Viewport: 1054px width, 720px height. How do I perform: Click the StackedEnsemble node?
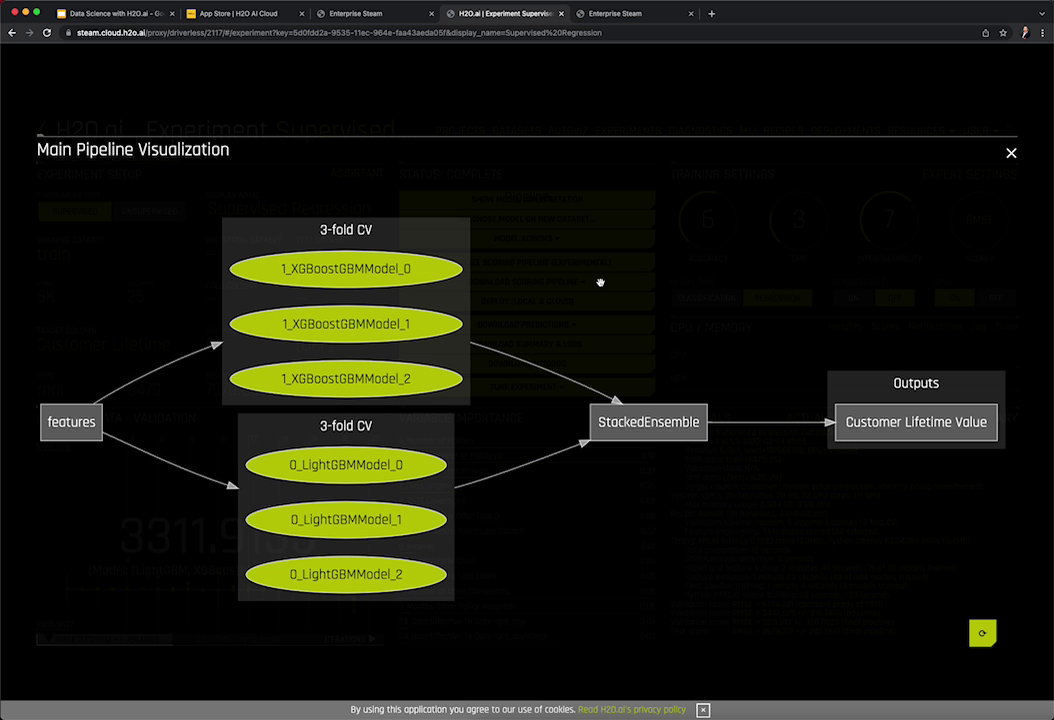click(x=648, y=422)
